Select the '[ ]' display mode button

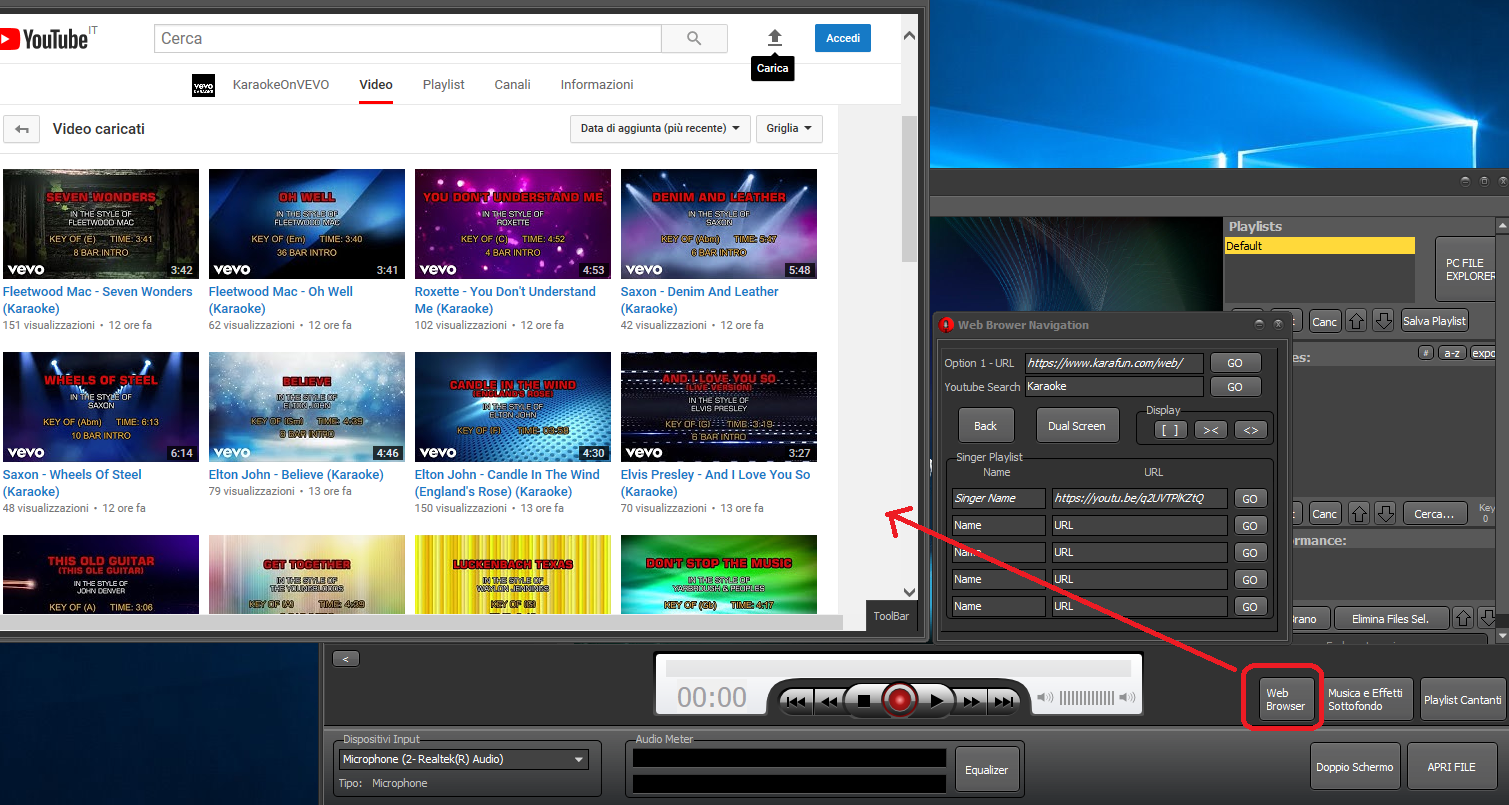pyautogui.click(x=1171, y=430)
